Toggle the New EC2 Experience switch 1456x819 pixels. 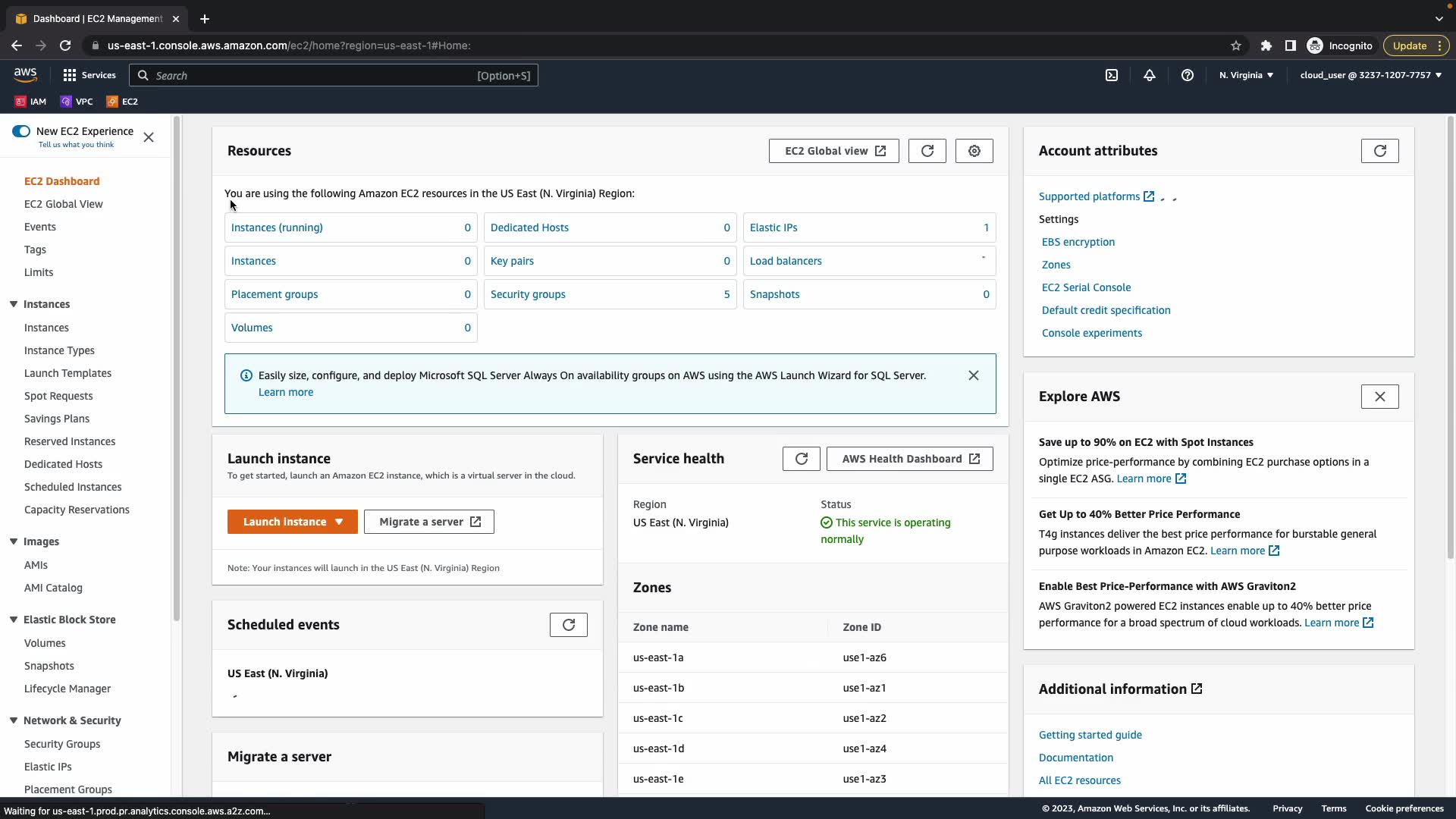tap(21, 131)
